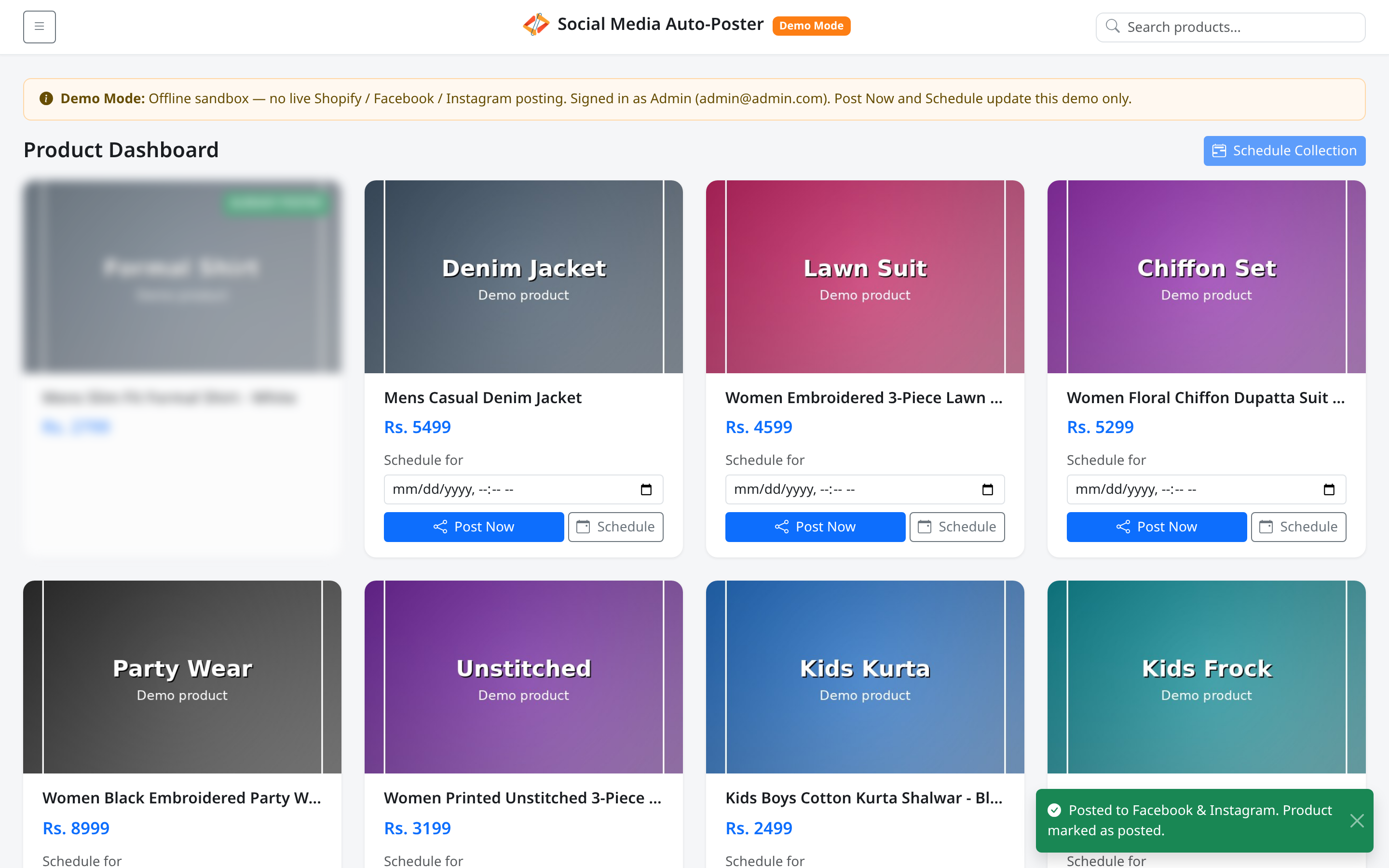This screenshot has height=868, width=1389.
Task: Click the success checkmark icon in toast
Action: click(1054, 810)
